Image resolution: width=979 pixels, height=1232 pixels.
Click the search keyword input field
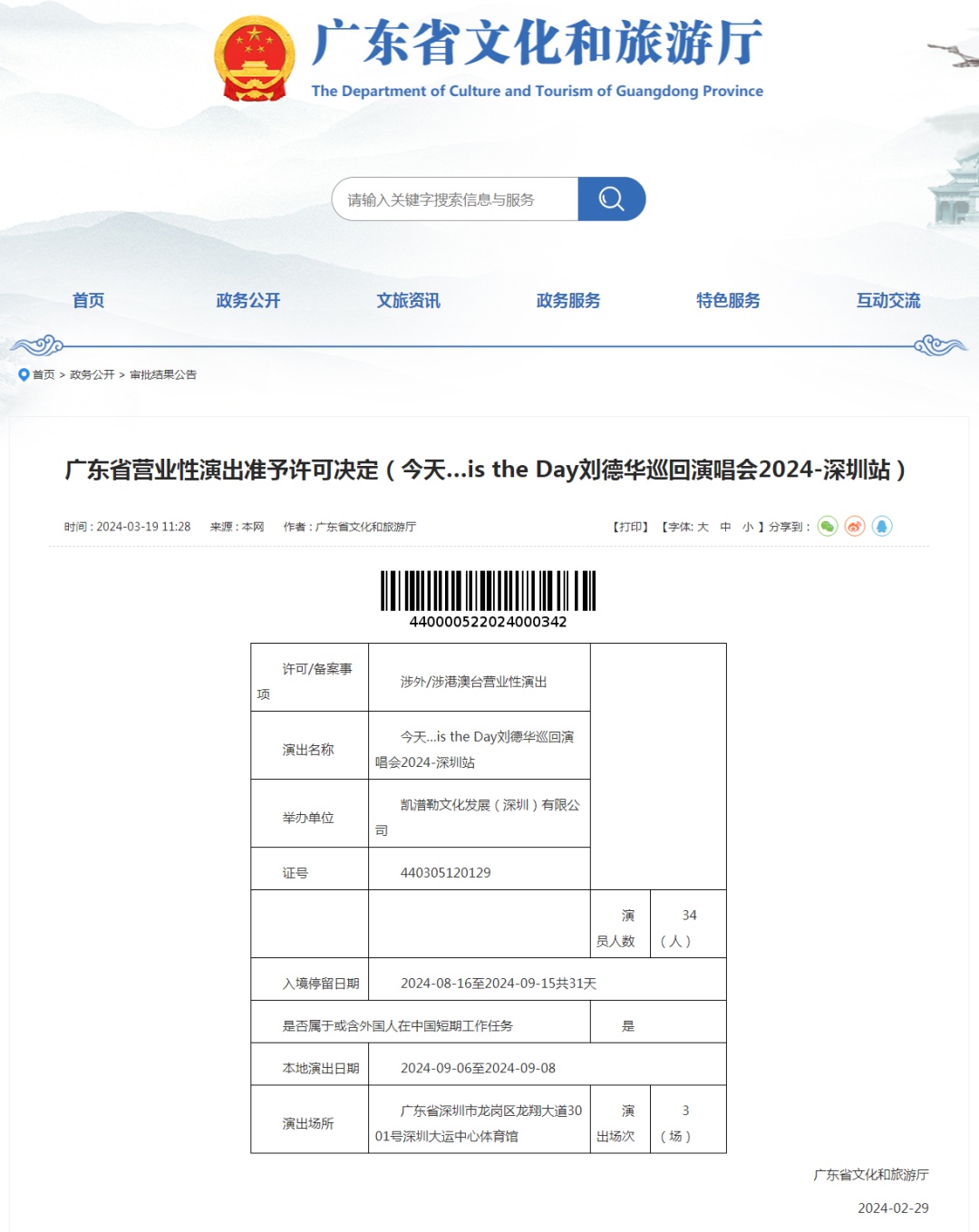(455, 199)
